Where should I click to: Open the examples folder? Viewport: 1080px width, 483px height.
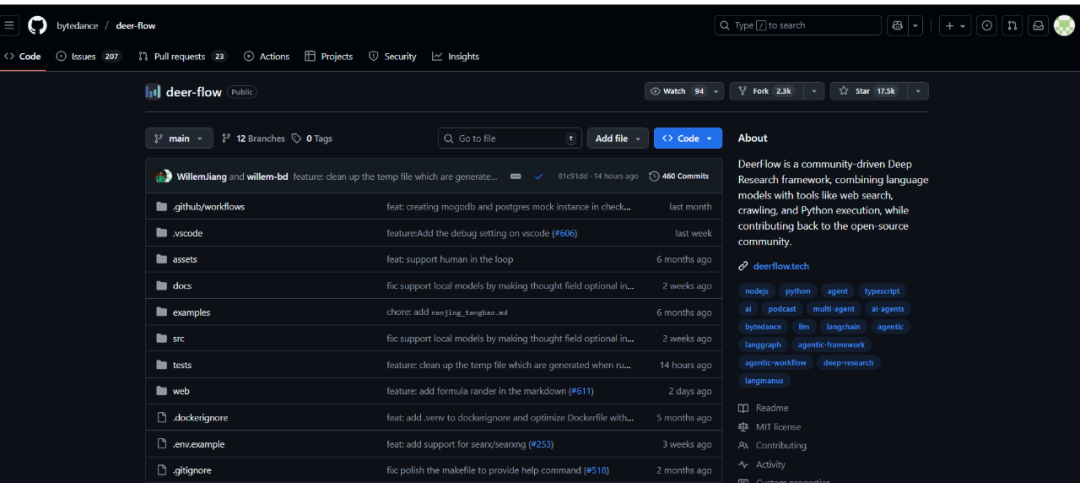[191, 312]
